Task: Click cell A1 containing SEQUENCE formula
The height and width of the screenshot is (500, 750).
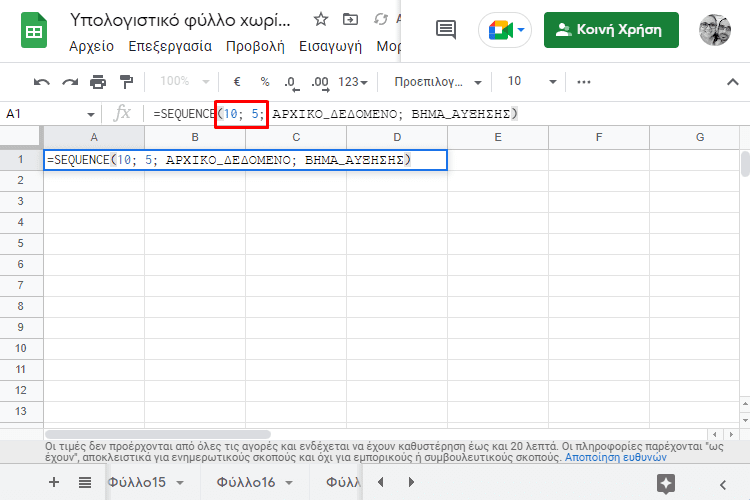Action: point(245,160)
